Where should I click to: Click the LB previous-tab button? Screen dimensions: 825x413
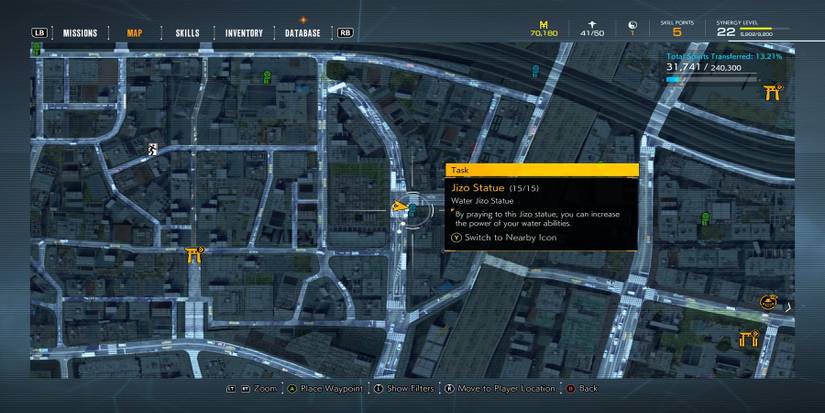39,33
